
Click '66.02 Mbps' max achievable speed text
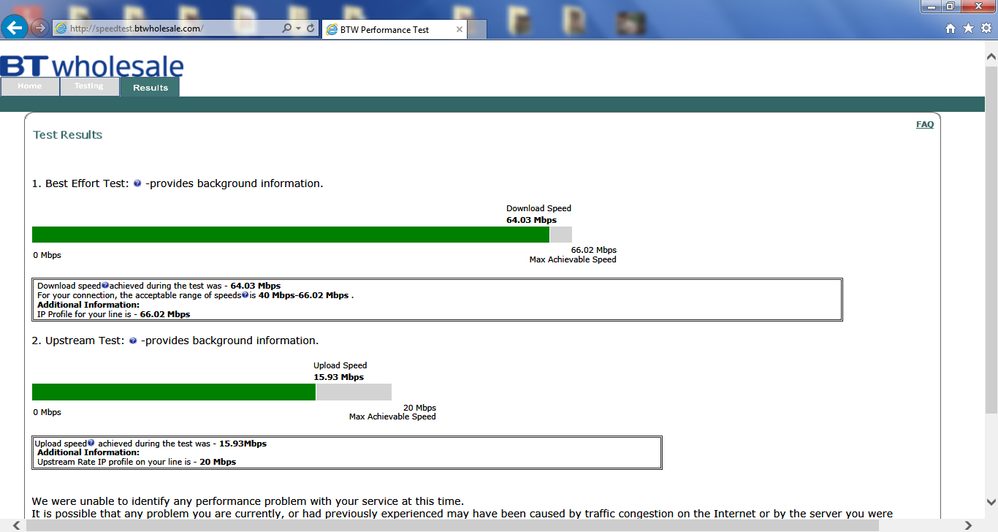coord(594,250)
